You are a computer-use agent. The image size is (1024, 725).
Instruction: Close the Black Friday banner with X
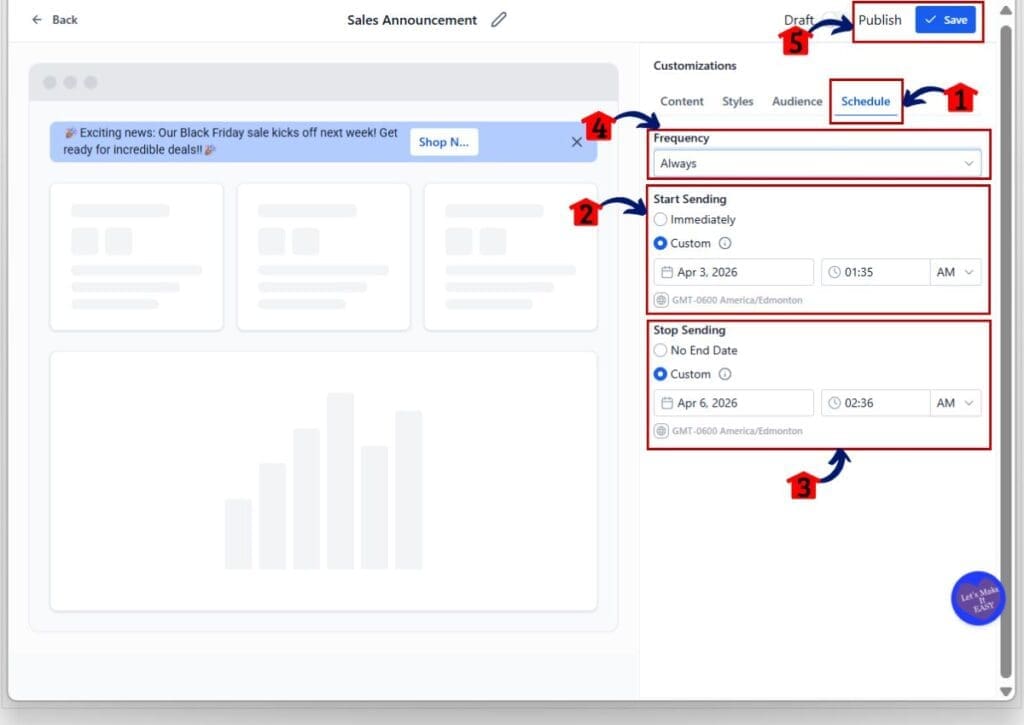pyautogui.click(x=576, y=142)
